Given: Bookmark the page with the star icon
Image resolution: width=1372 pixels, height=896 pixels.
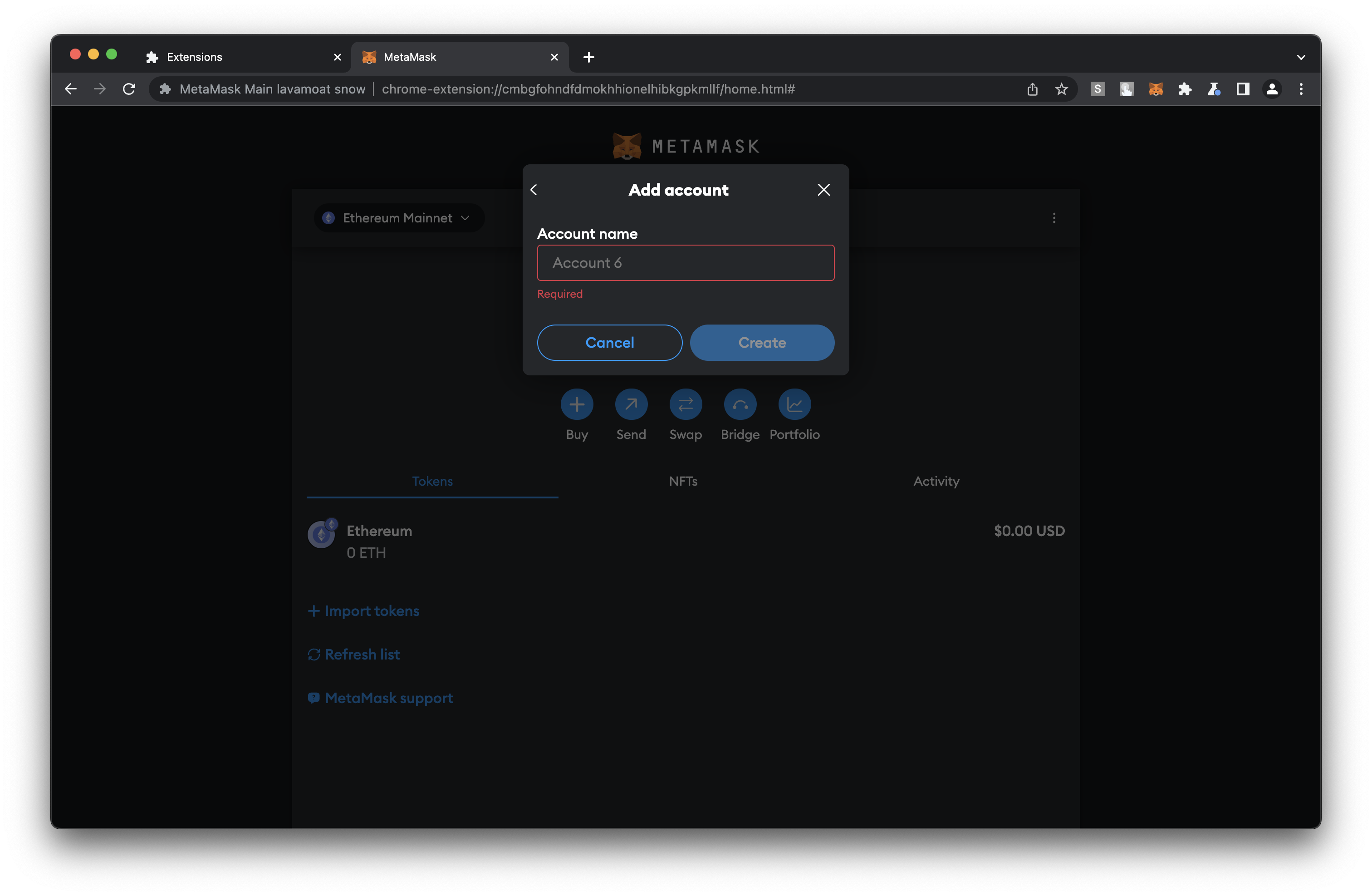Looking at the screenshot, I should [x=1061, y=89].
